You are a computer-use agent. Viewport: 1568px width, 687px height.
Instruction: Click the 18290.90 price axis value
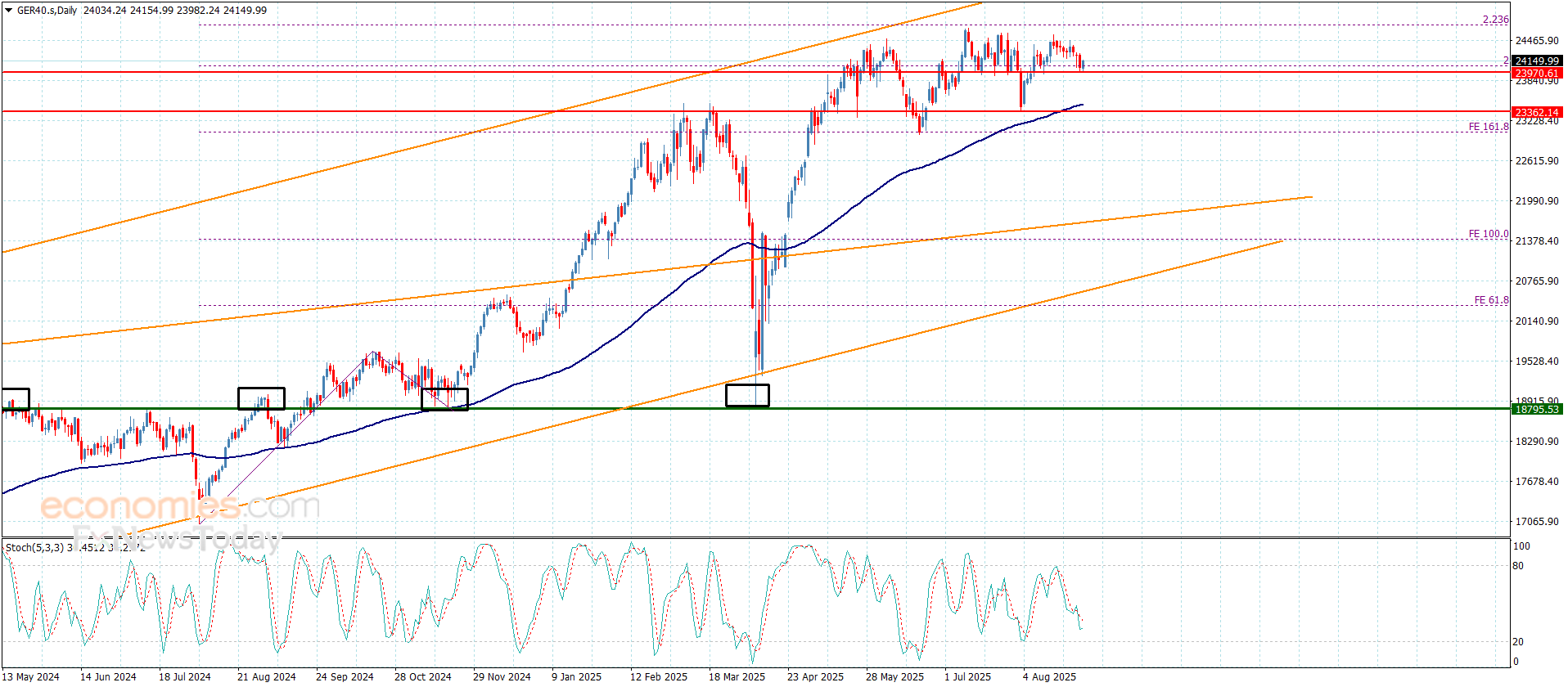point(1537,442)
